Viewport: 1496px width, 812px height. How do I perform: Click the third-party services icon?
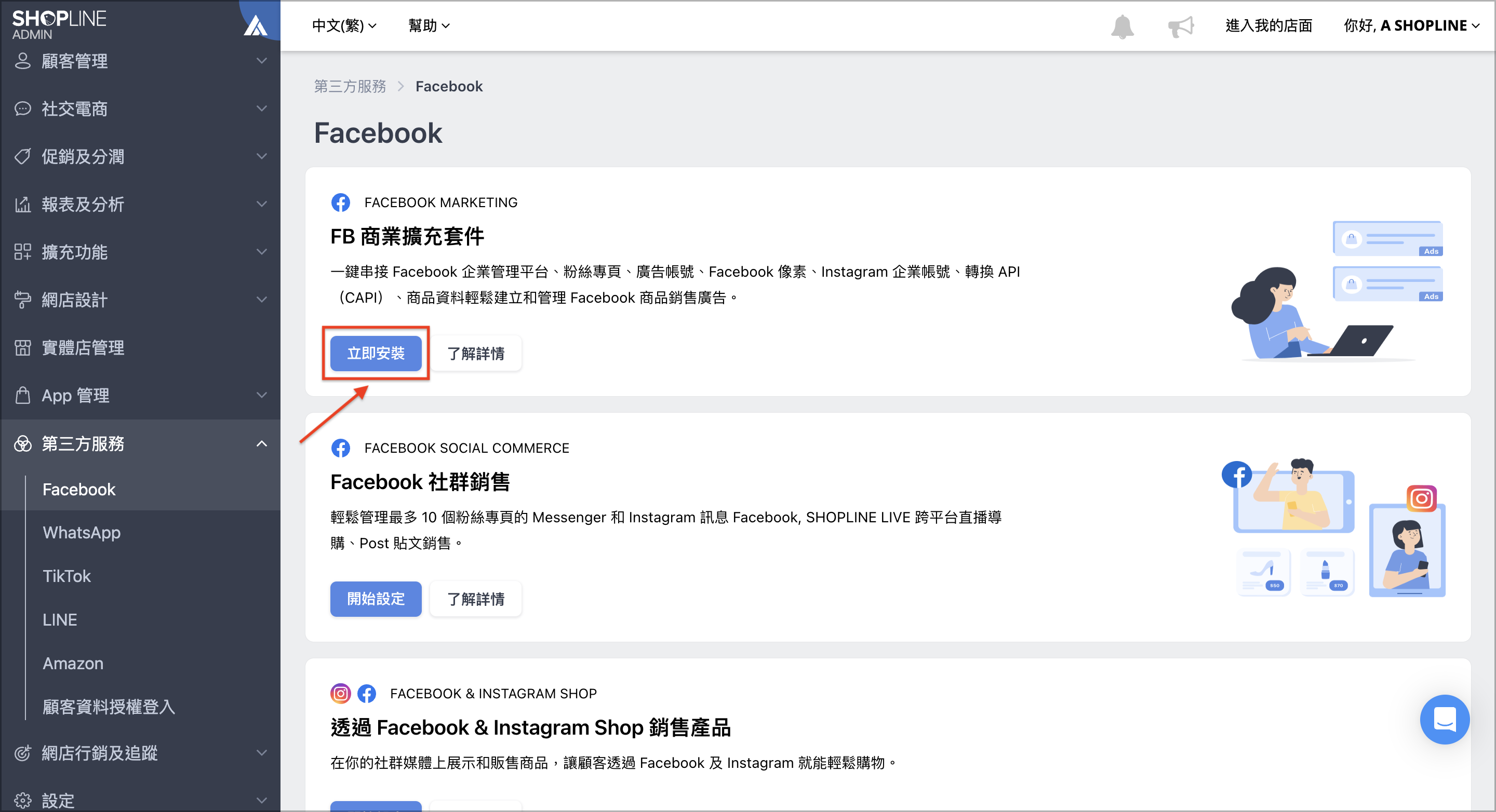[23, 443]
